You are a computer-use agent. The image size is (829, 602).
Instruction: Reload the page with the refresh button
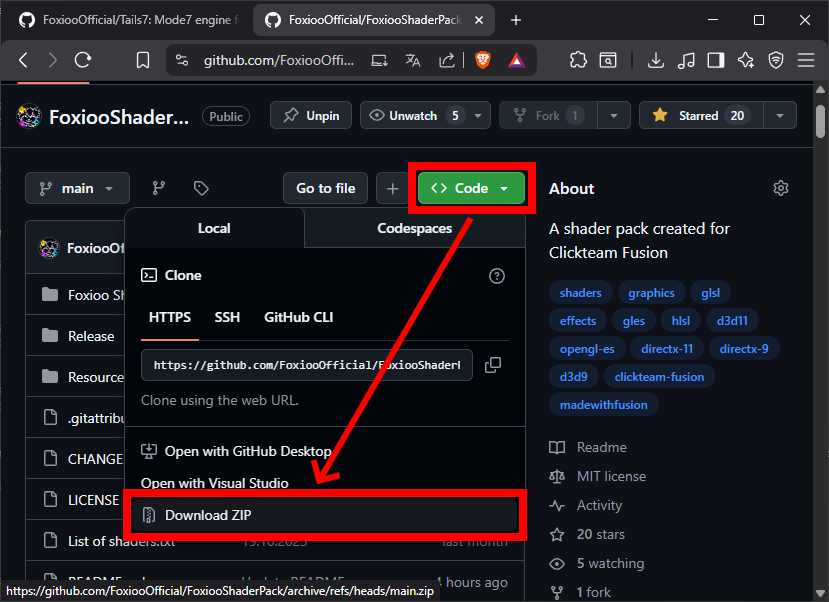point(83,60)
